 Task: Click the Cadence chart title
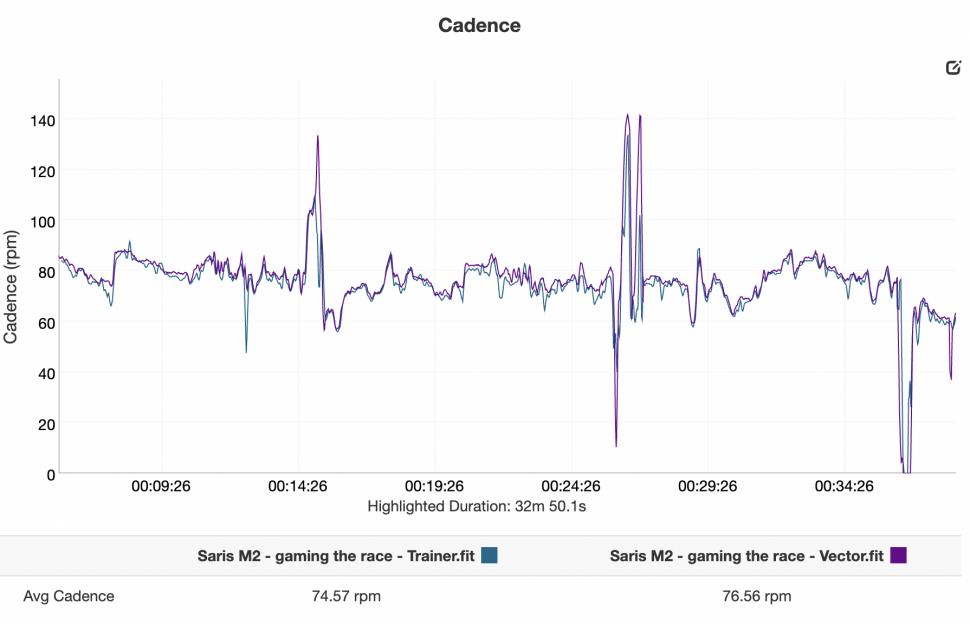(x=479, y=25)
